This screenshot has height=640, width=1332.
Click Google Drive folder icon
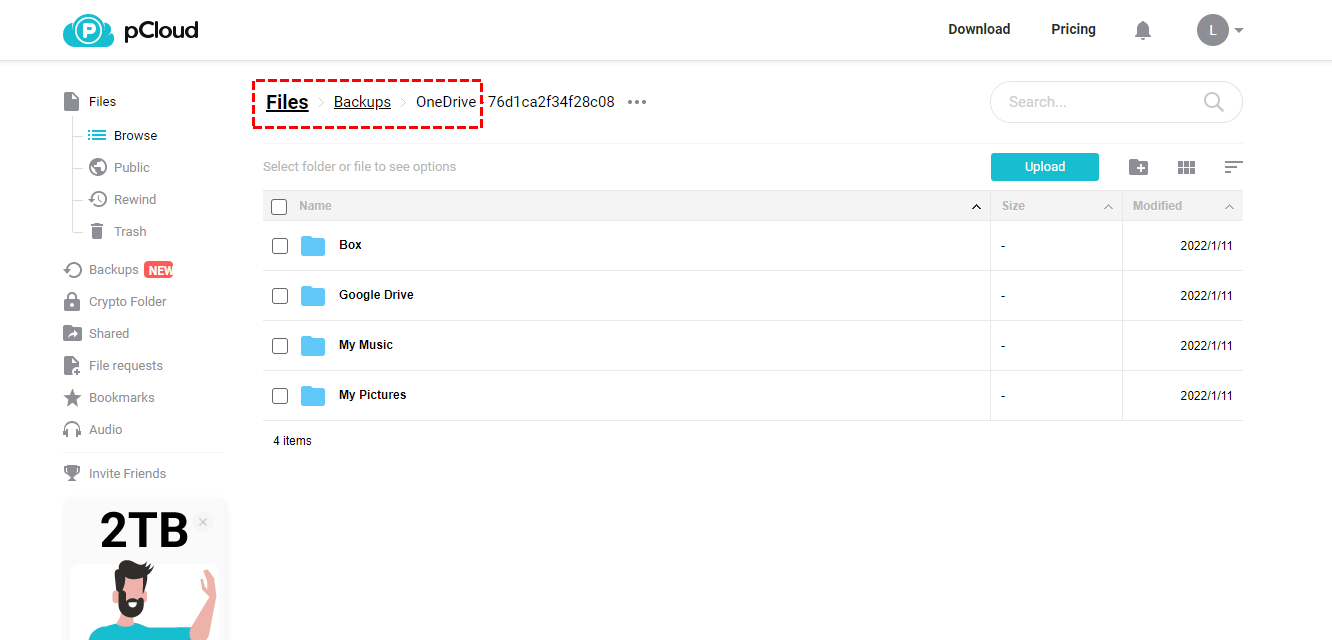point(313,296)
